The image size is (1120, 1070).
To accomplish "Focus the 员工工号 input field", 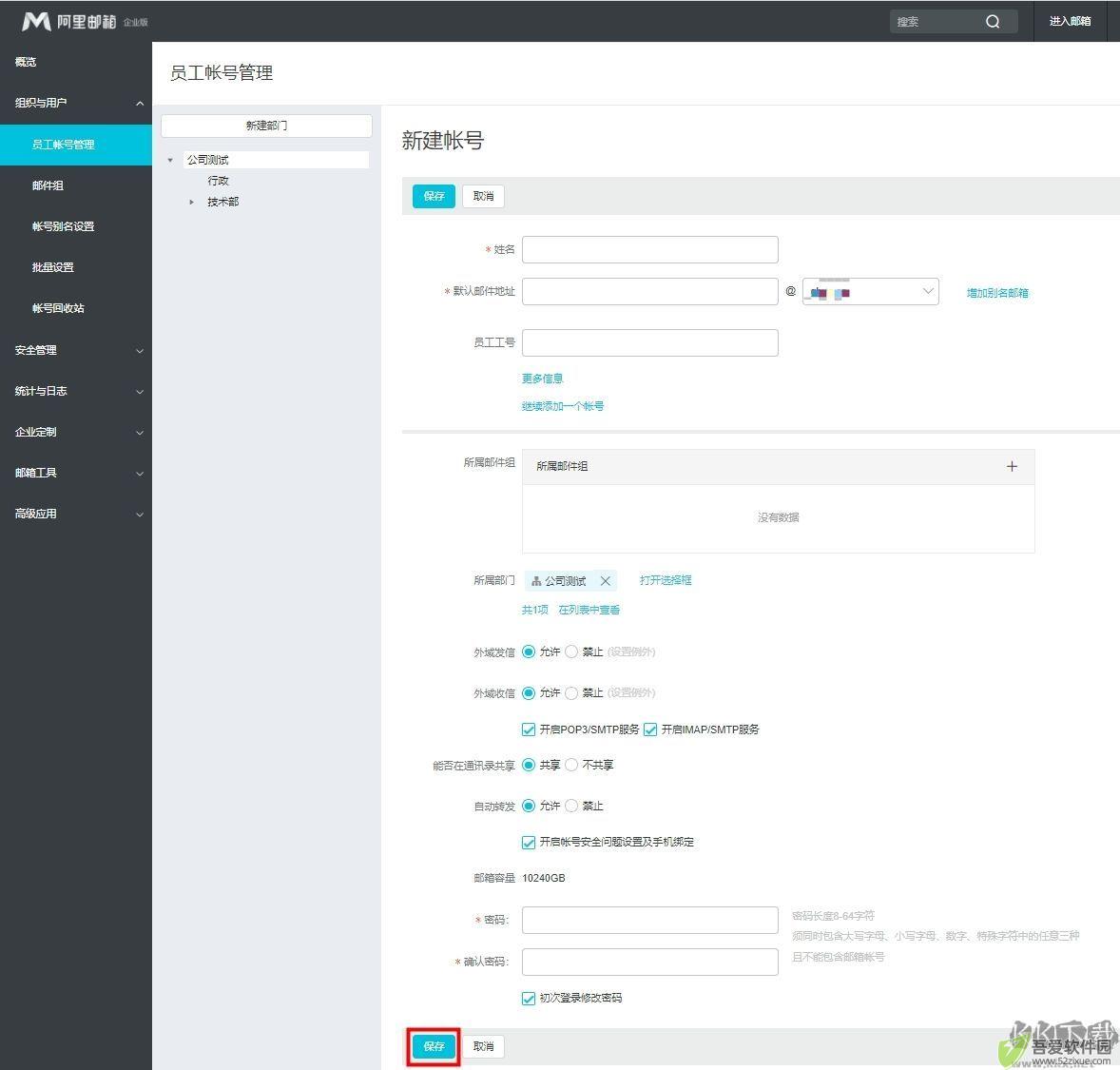I will pyautogui.click(x=650, y=343).
